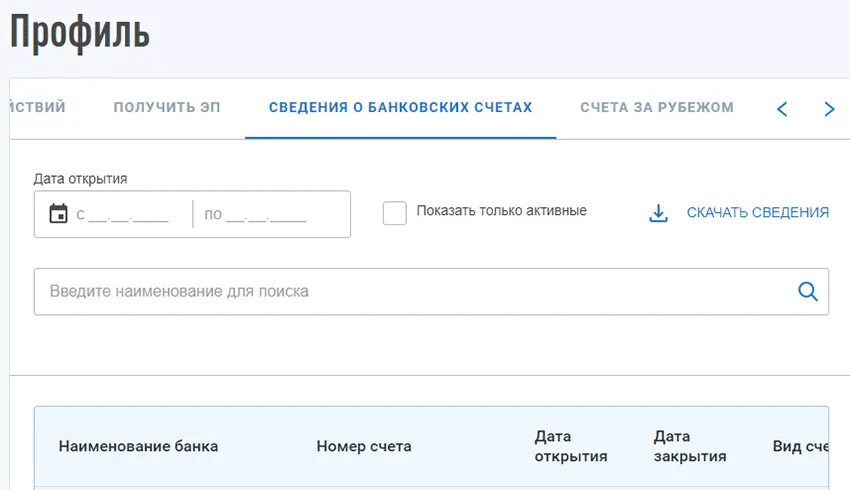Click the magnifier search icon
Screen dimensions: 850x490
(x=808, y=292)
